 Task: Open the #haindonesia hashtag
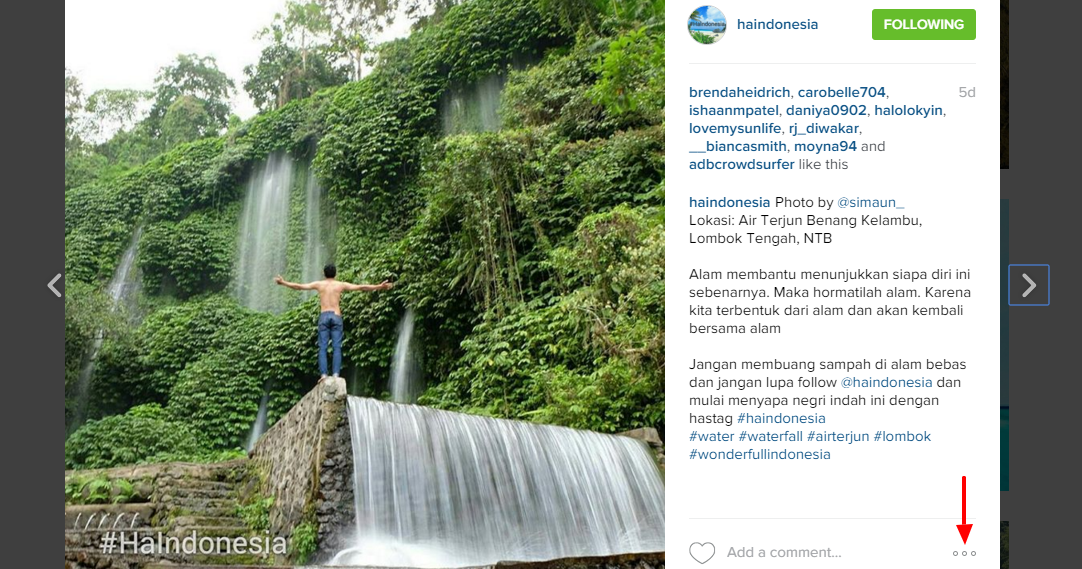pos(781,419)
